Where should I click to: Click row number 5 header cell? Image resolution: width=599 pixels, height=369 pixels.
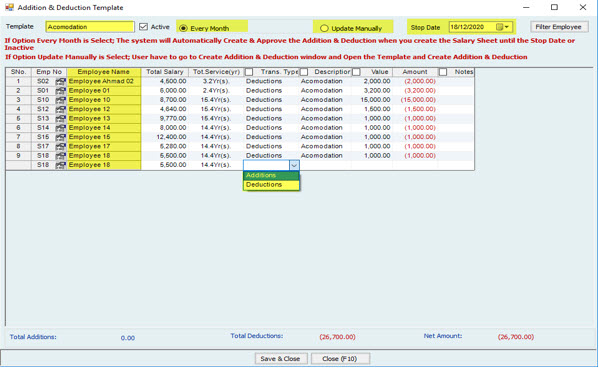point(18,118)
